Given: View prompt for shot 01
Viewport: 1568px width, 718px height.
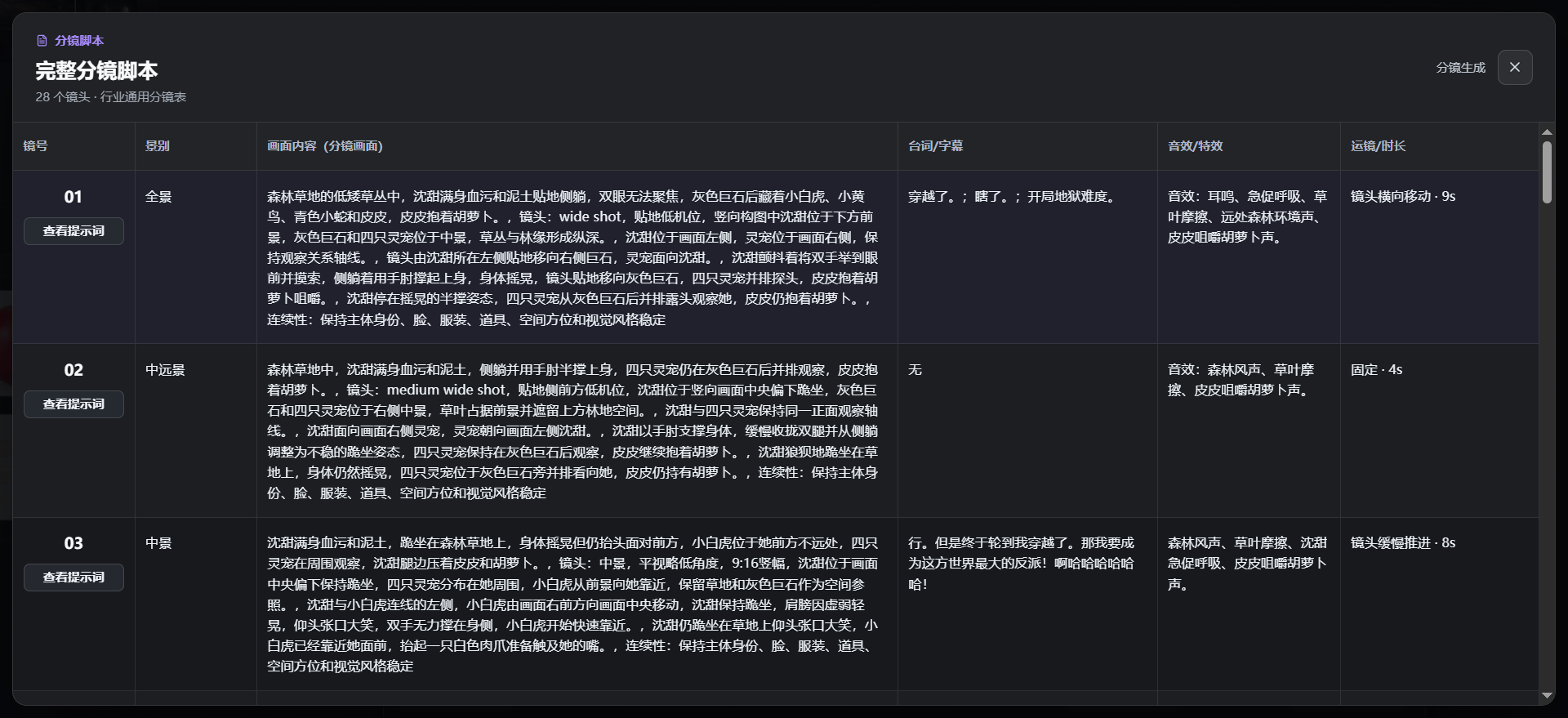Looking at the screenshot, I should click(73, 231).
